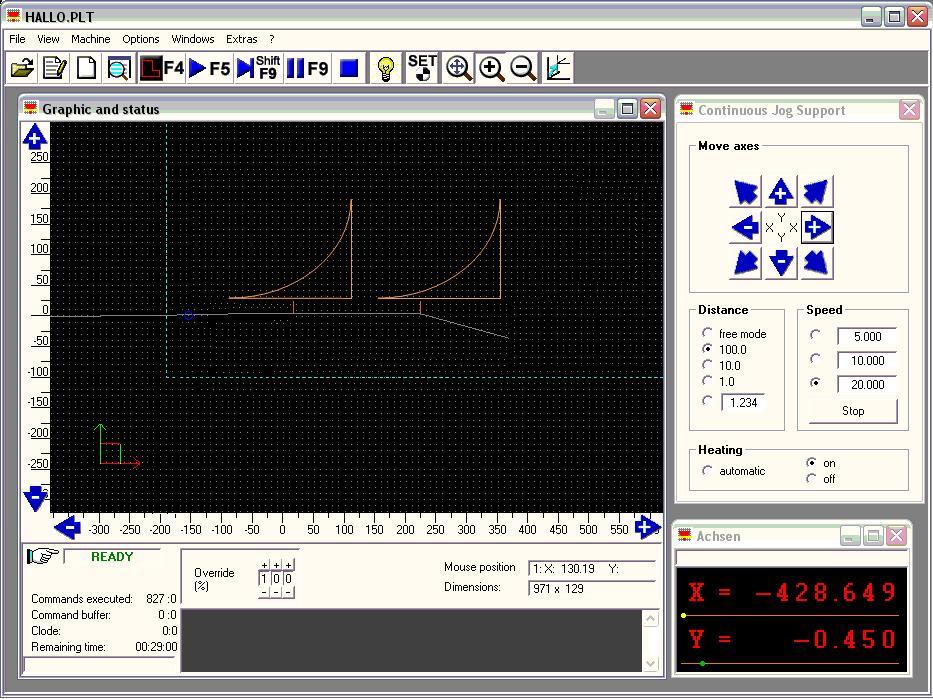This screenshot has height=699, width=933.
Task: Click the custom distance 1.234 input field
Action: click(x=742, y=402)
